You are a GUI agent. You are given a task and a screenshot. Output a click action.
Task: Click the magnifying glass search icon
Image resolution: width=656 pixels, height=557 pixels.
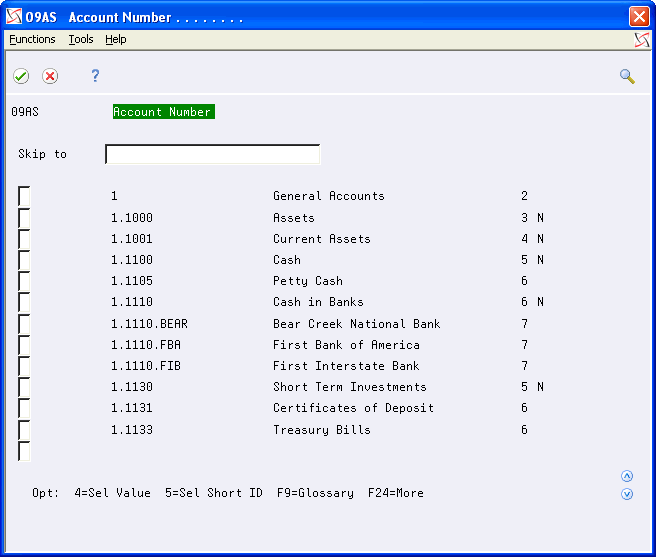tap(627, 77)
